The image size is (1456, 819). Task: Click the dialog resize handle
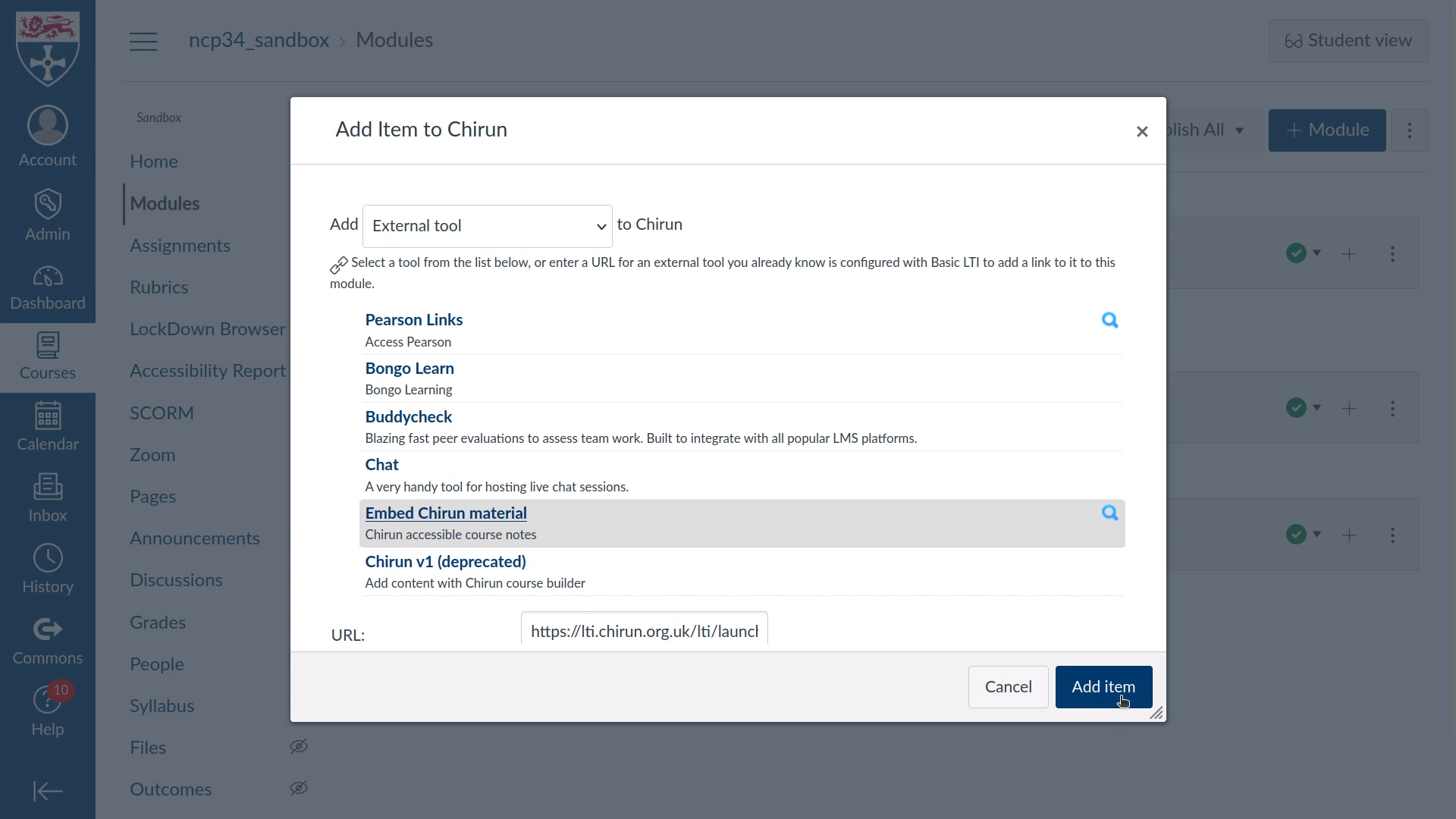coord(1156,713)
